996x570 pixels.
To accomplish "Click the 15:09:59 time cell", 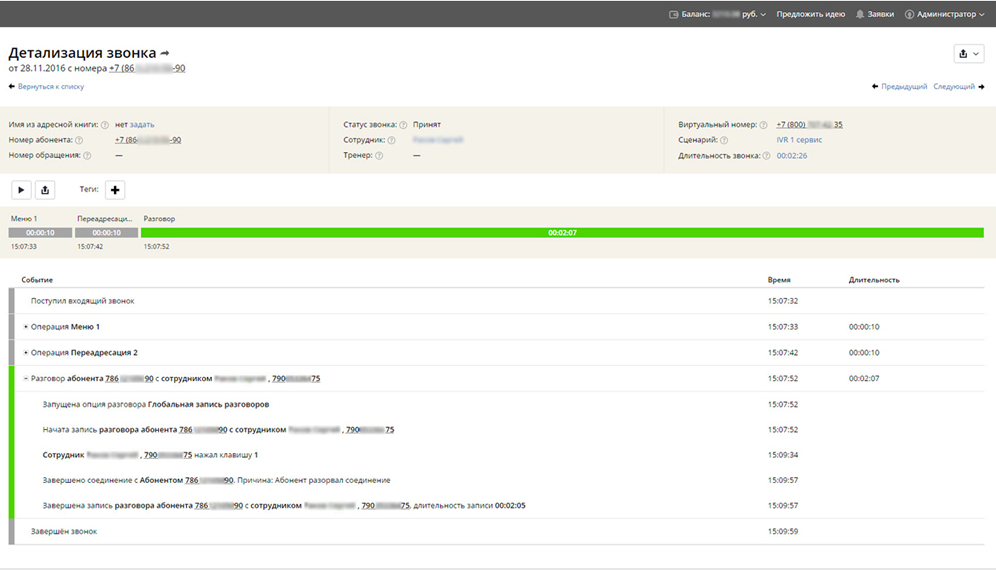I will [783, 531].
